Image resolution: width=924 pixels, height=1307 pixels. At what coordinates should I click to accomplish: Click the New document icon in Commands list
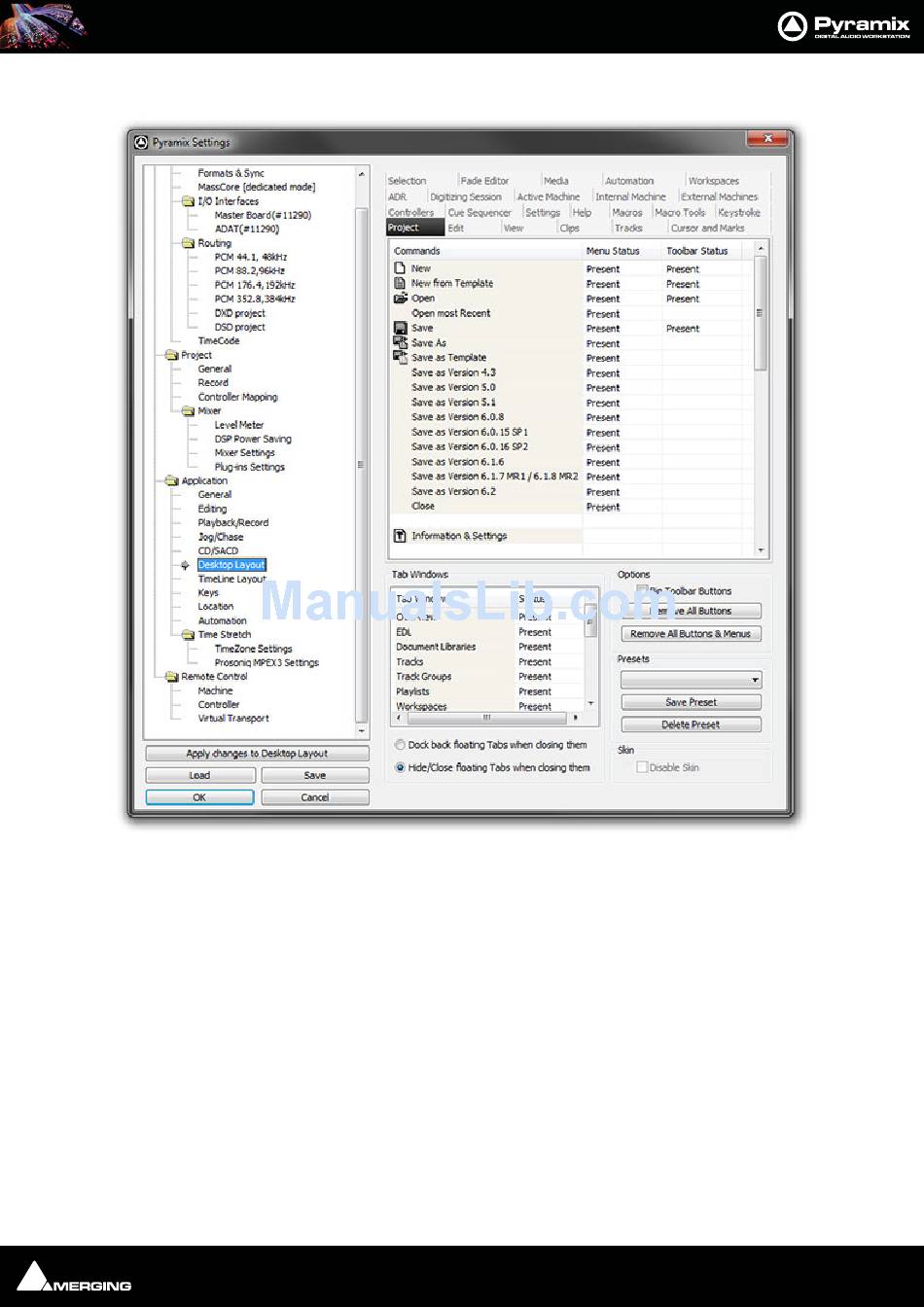click(400, 268)
